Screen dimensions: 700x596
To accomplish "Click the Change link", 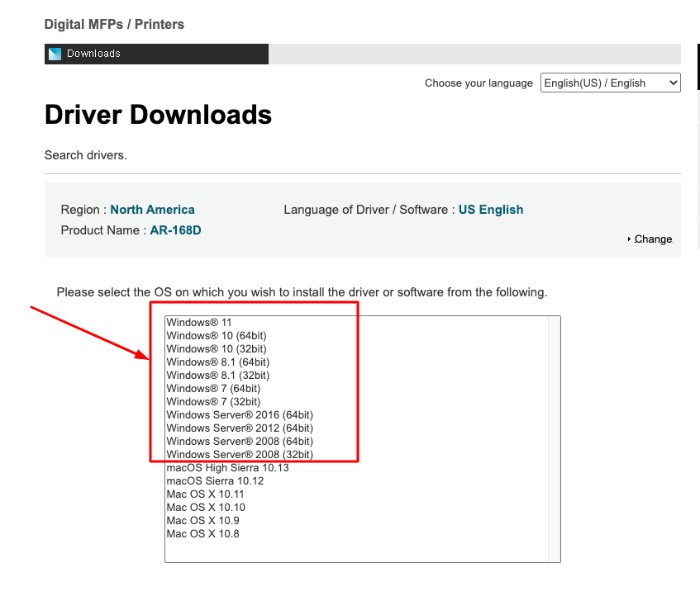I will (x=653, y=239).
